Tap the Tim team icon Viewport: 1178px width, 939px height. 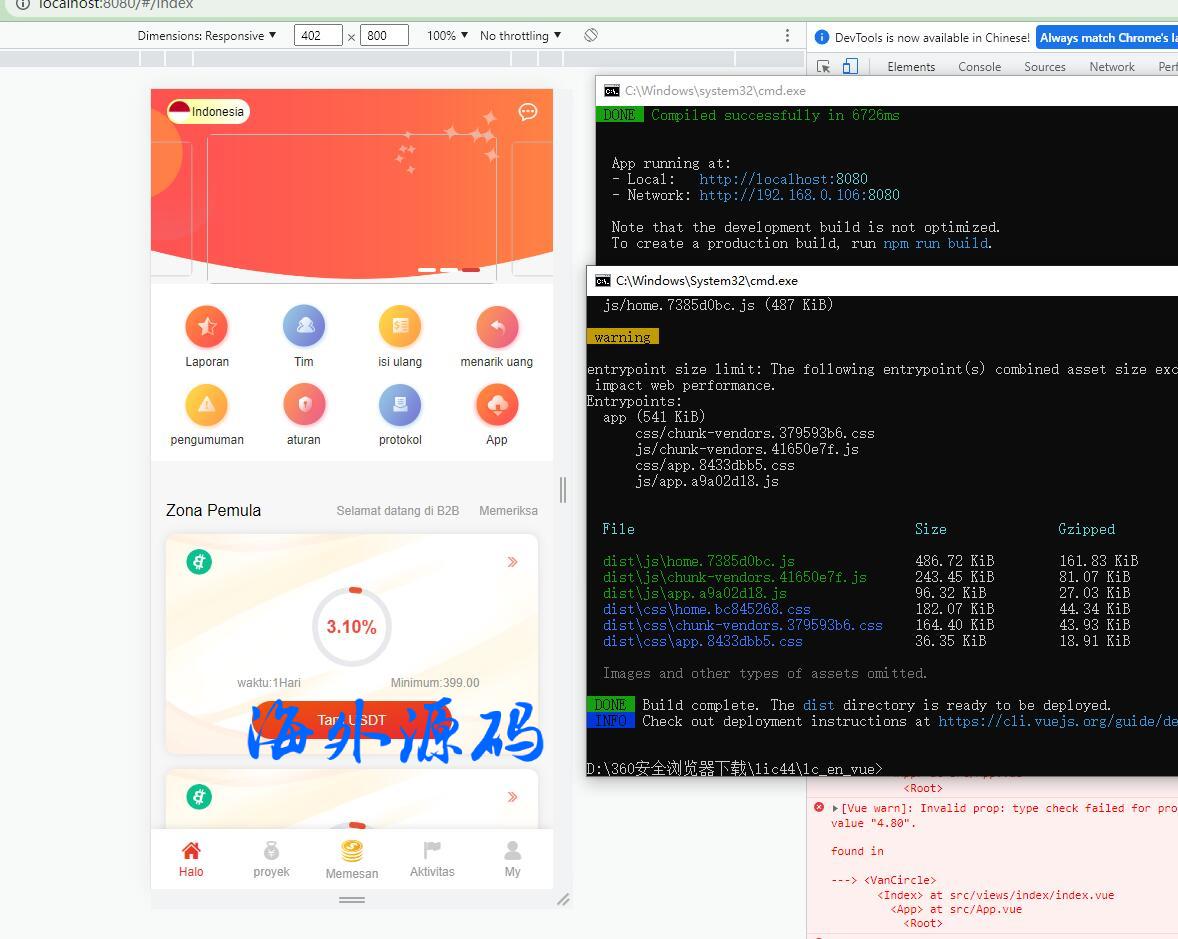click(304, 327)
